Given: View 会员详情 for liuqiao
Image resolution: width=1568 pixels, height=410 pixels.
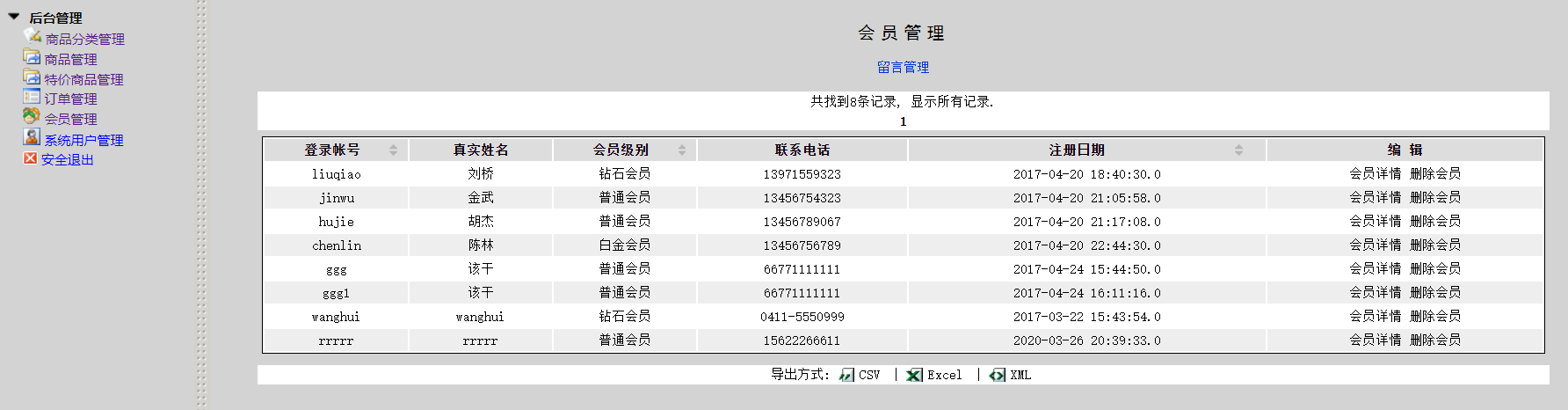Looking at the screenshot, I should point(1375,174).
